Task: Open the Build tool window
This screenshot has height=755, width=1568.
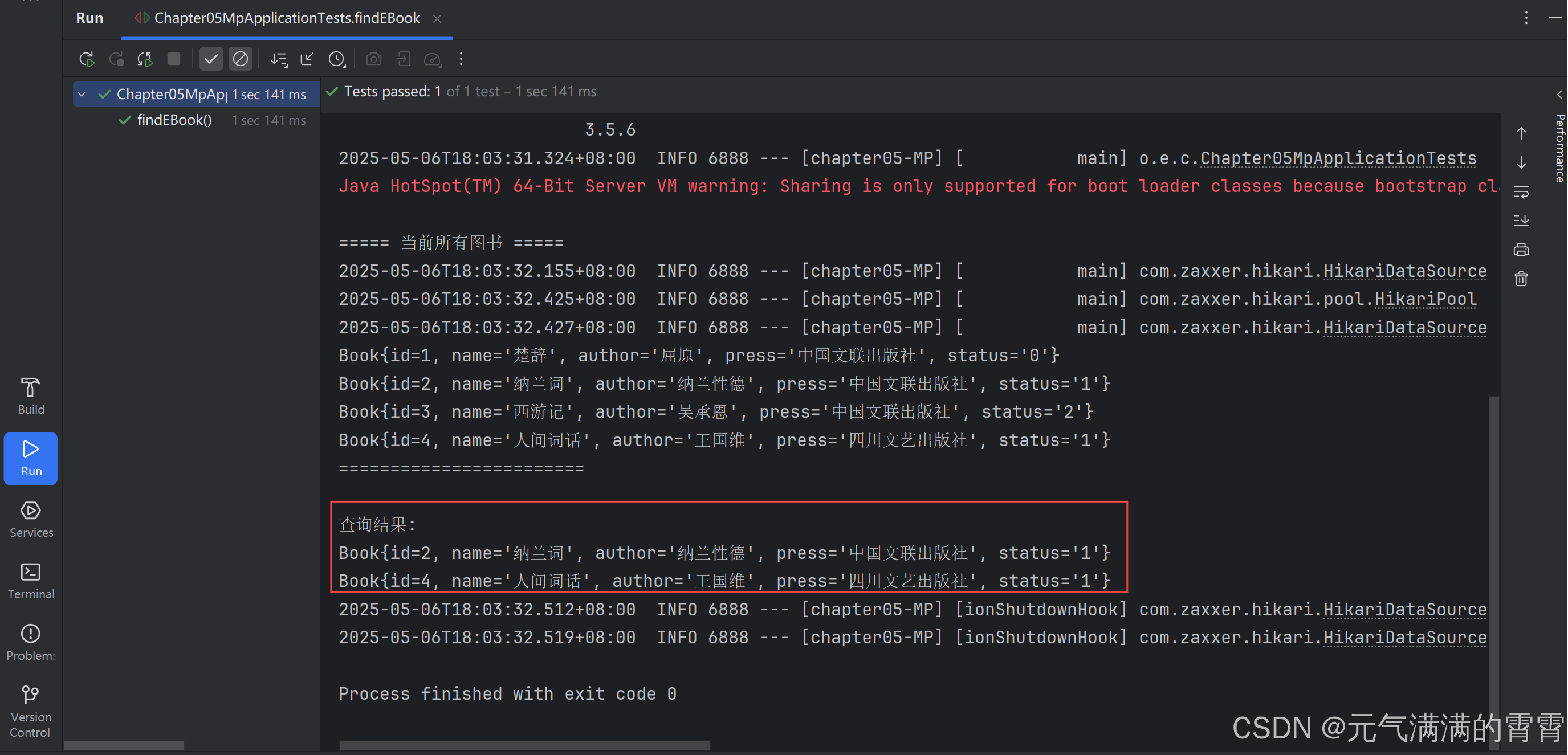Action: click(30, 396)
